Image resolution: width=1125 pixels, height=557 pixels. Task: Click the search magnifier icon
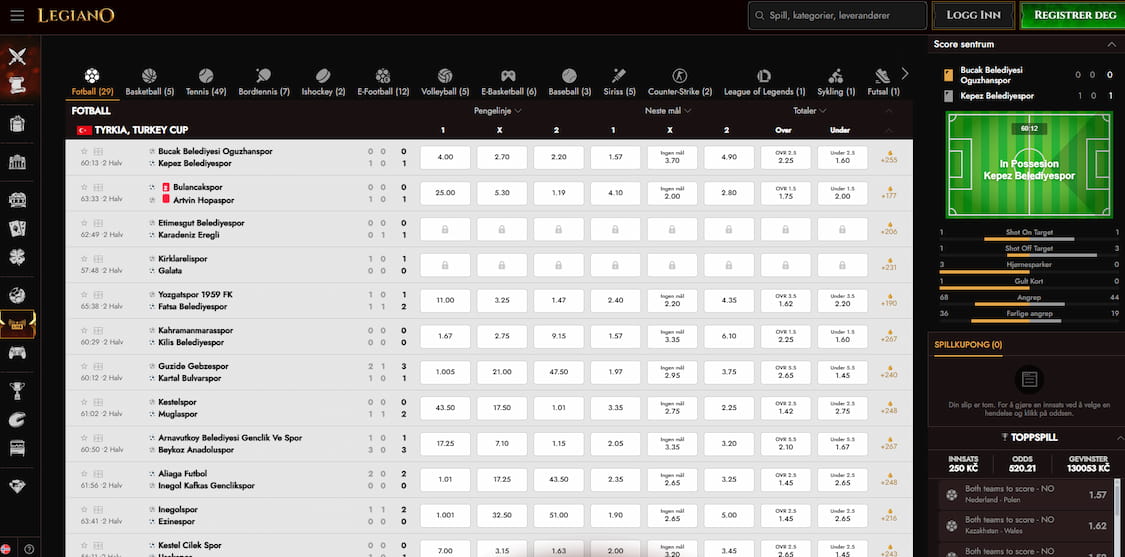[760, 15]
